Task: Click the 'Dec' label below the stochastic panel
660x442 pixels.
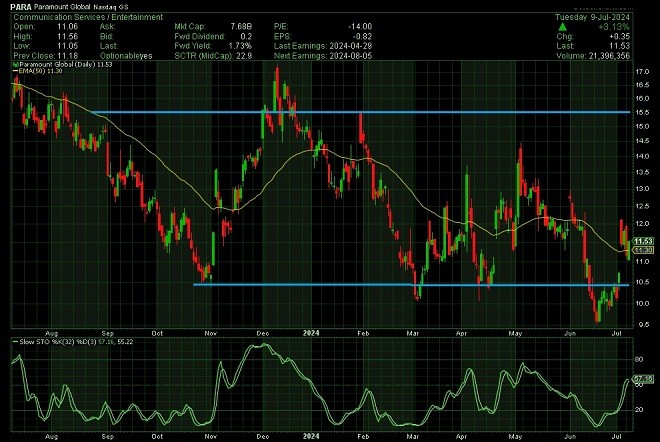Action: [x=263, y=437]
